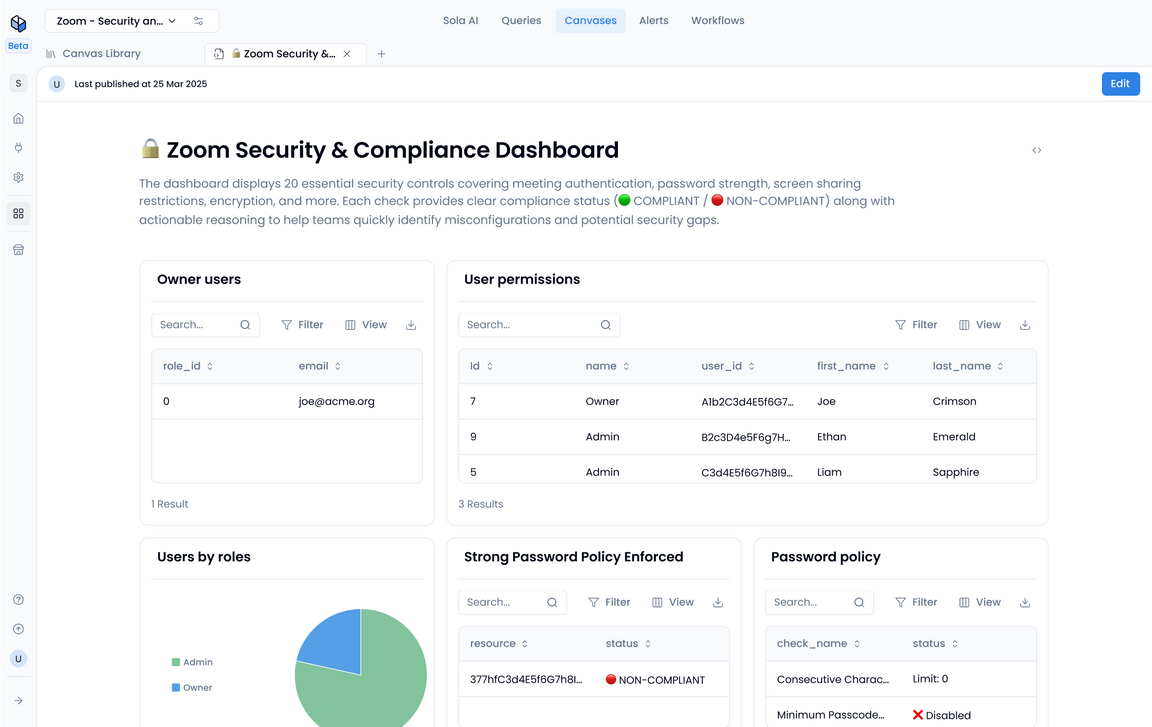Download User permissions table data
1152x727 pixels.
[1025, 325]
